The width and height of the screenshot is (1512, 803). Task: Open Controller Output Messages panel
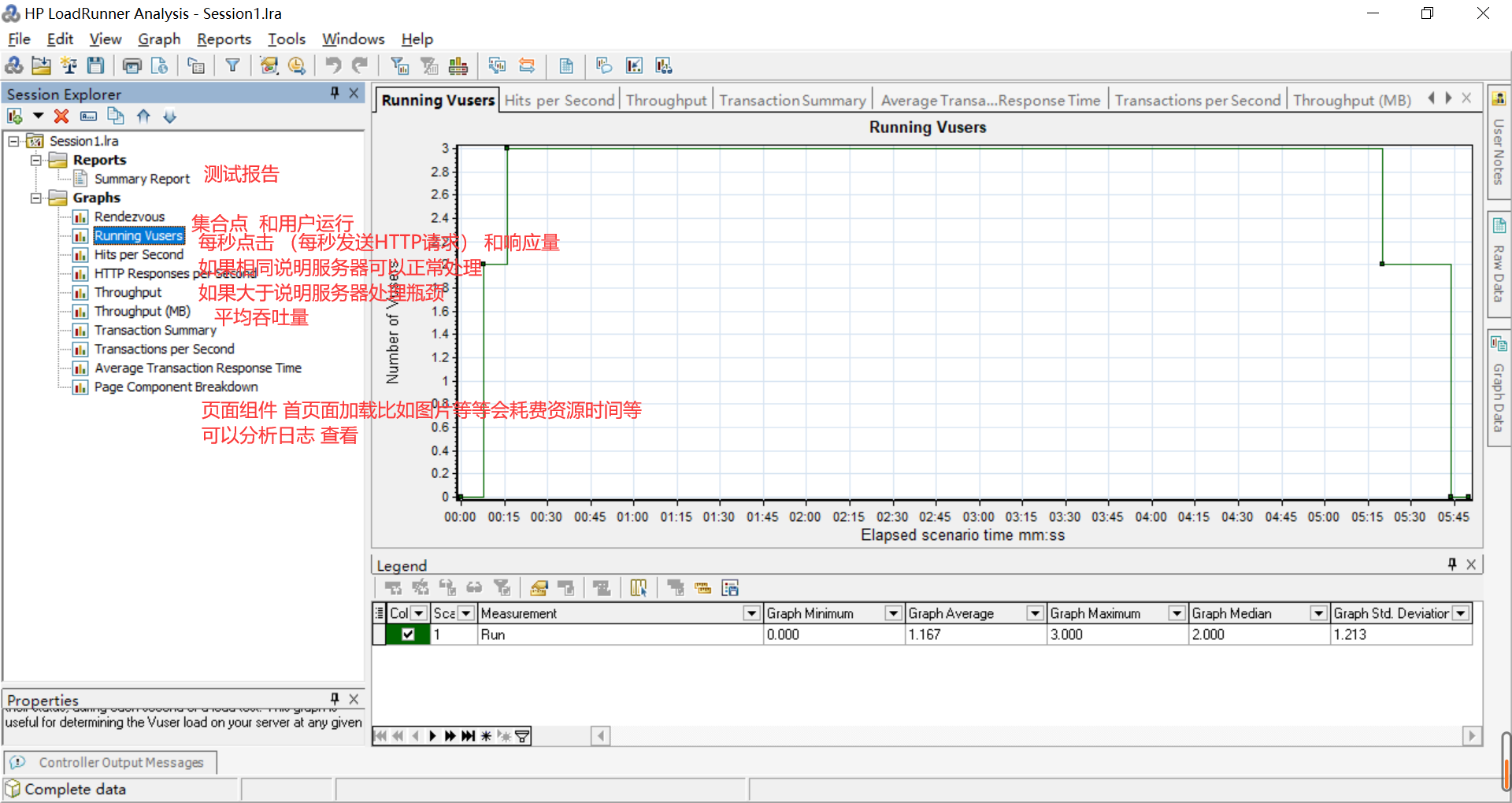point(110,762)
